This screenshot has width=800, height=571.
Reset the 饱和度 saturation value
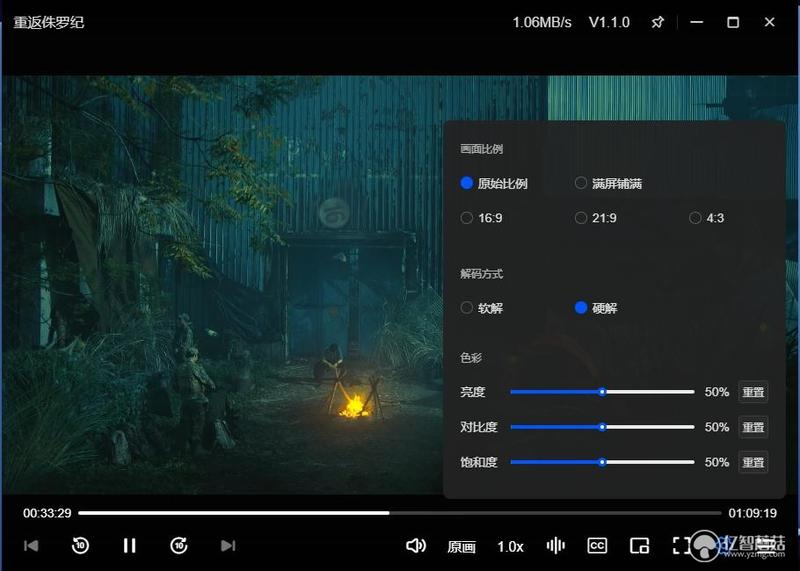pyautogui.click(x=753, y=462)
